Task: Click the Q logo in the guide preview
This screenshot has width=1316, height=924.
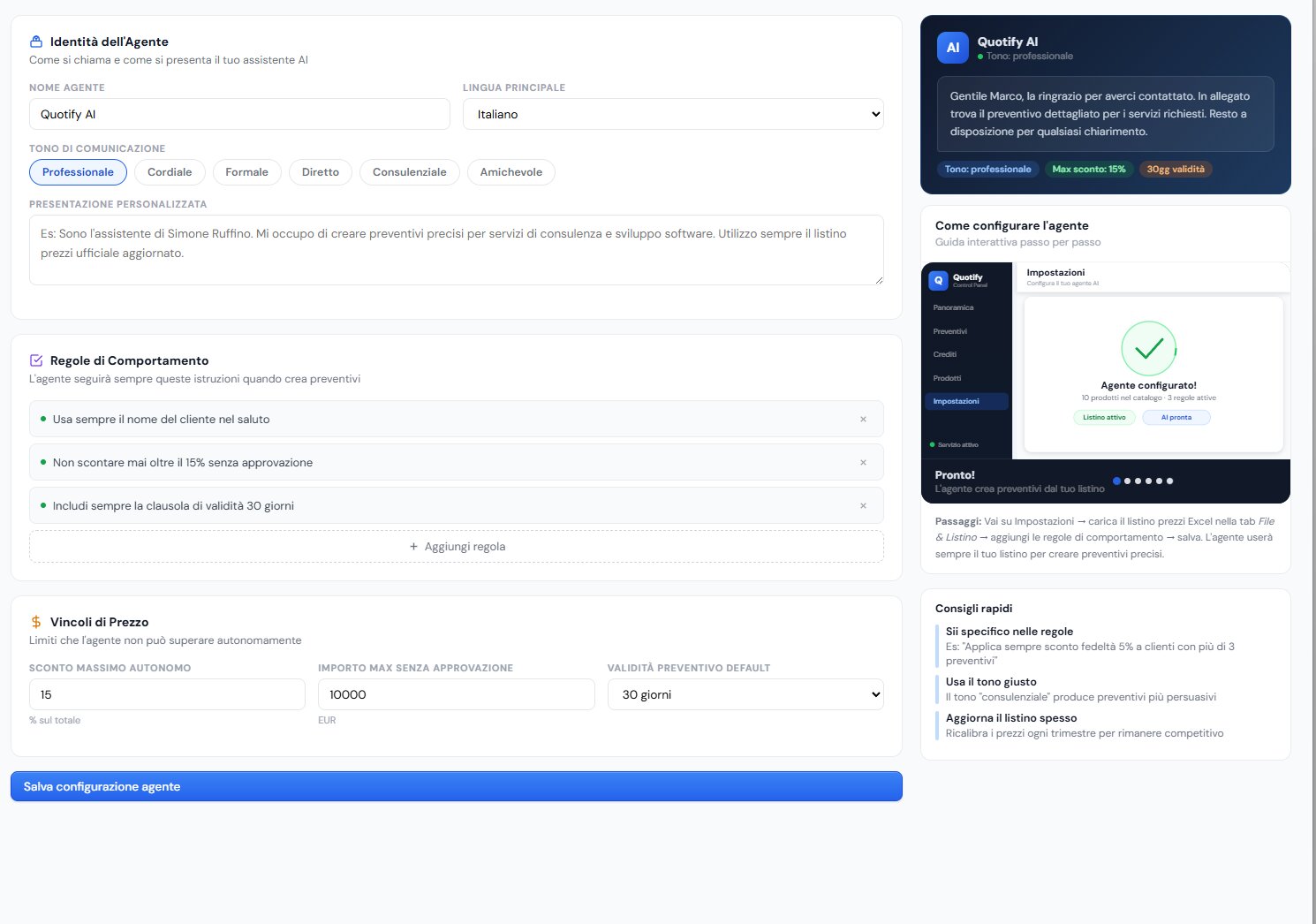Action: pyautogui.click(x=938, y=280)
